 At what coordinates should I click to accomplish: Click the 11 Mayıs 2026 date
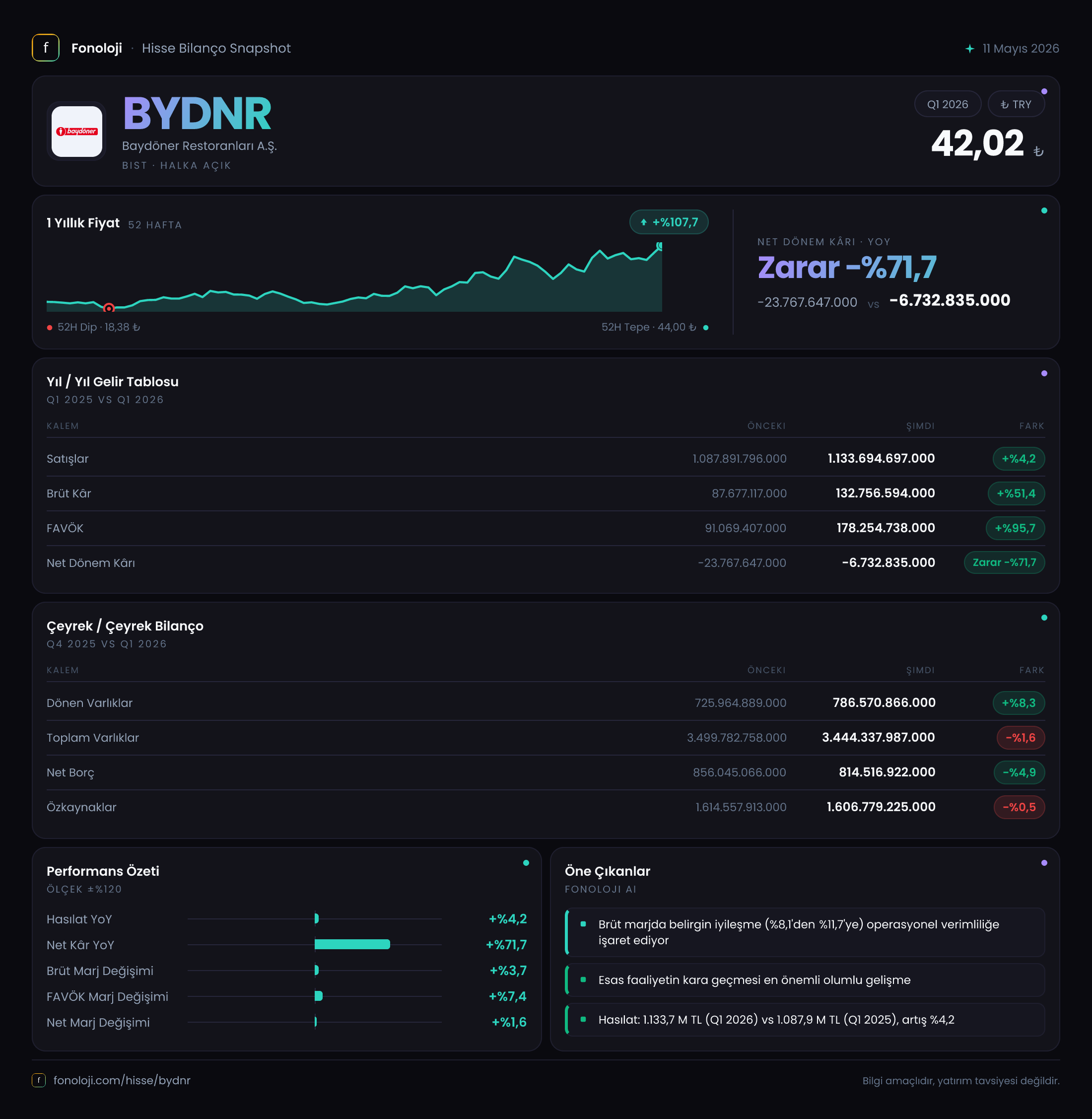(1021, 48)
